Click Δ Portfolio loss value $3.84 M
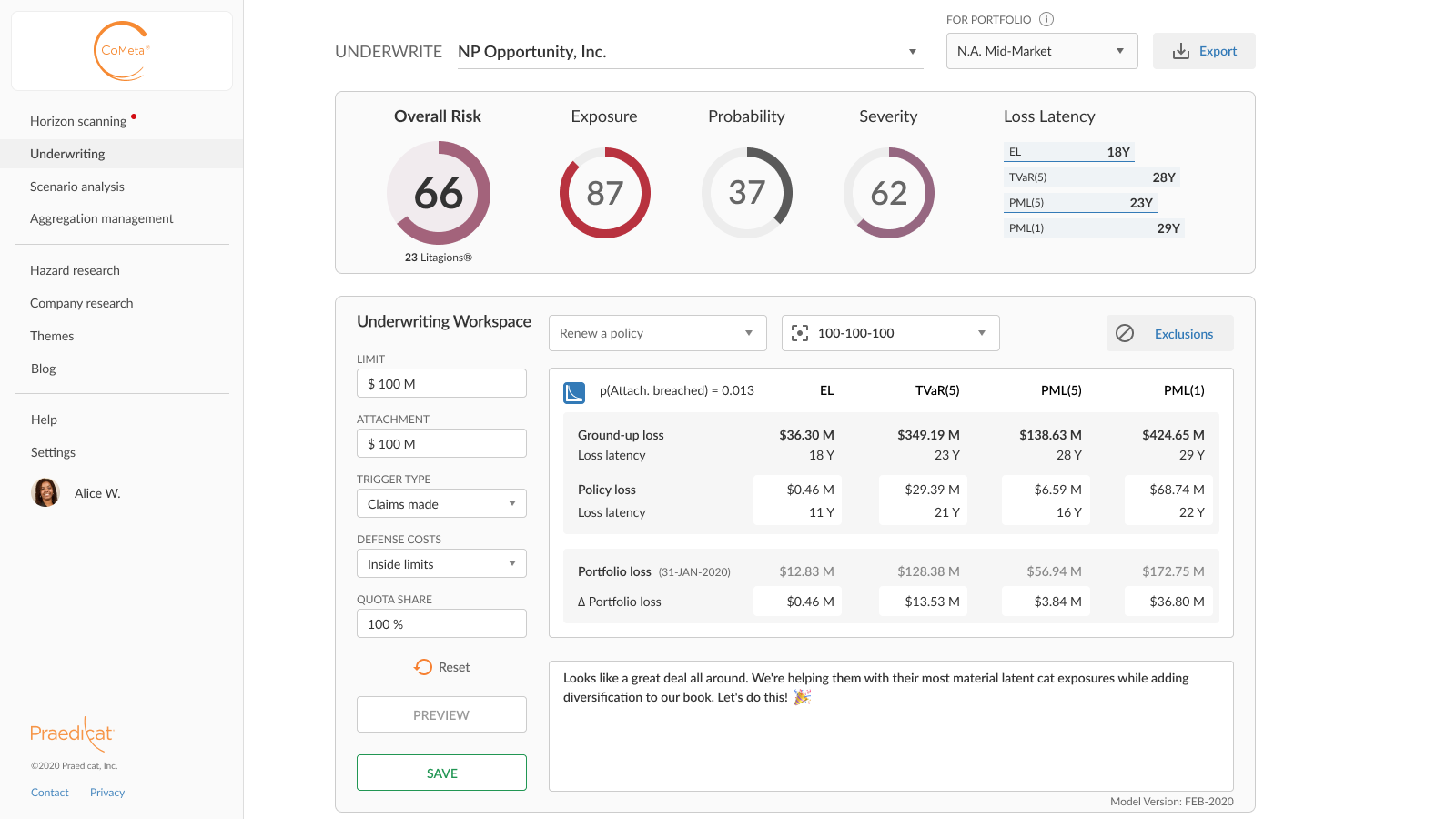The width and height of the screenshot is (1456, 819). 1057,602
